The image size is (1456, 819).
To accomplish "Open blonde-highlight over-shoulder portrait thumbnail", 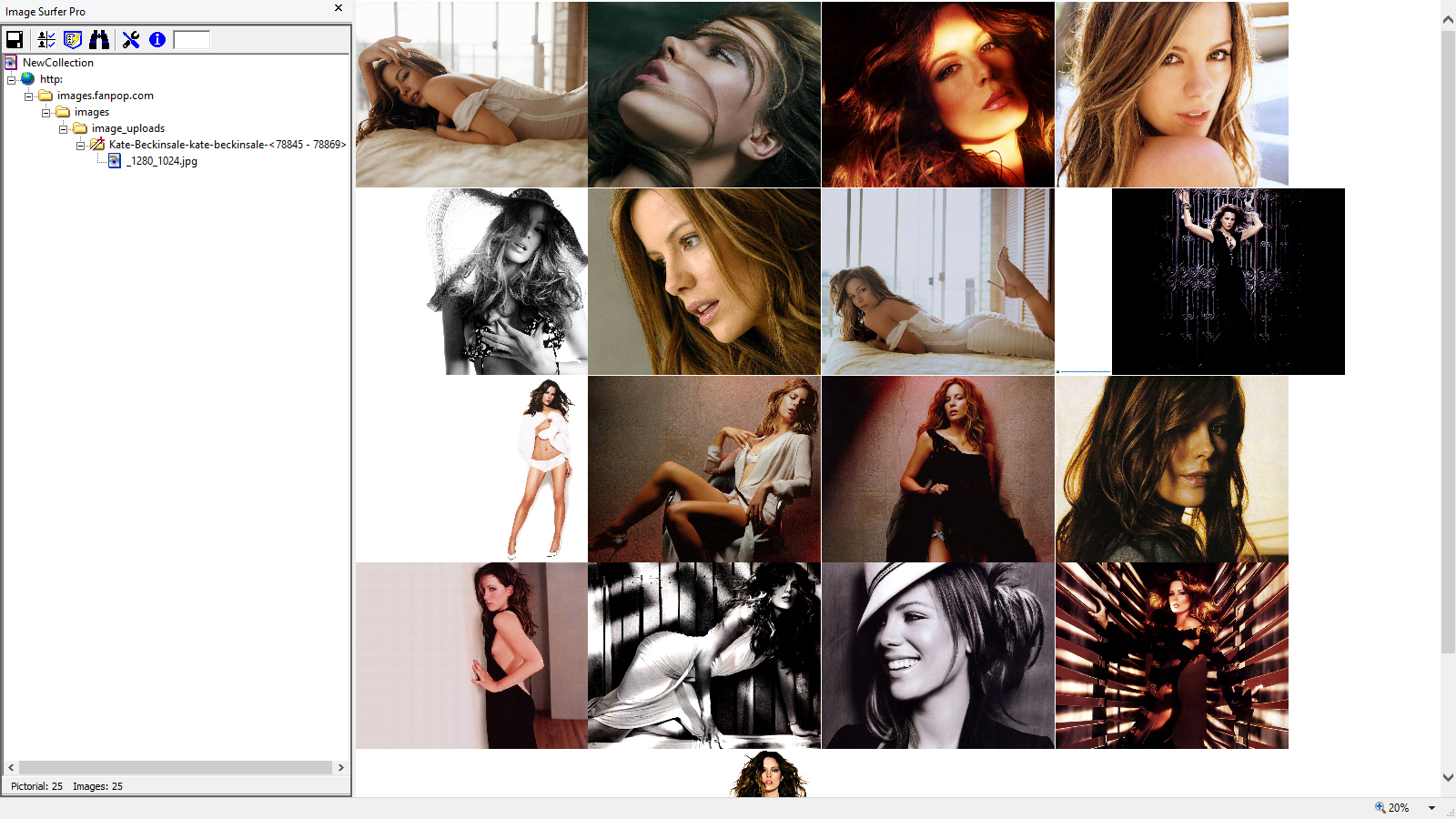I will (1172, 95).
